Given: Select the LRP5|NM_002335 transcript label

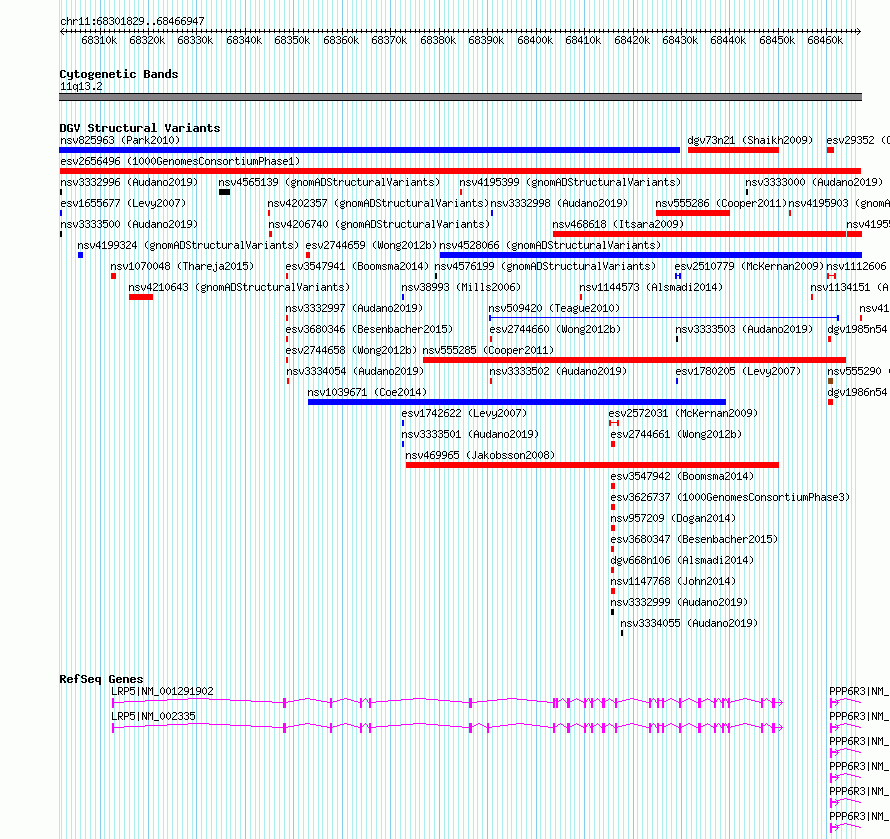Looking at the screenshot, I should (x=153, y=716).
